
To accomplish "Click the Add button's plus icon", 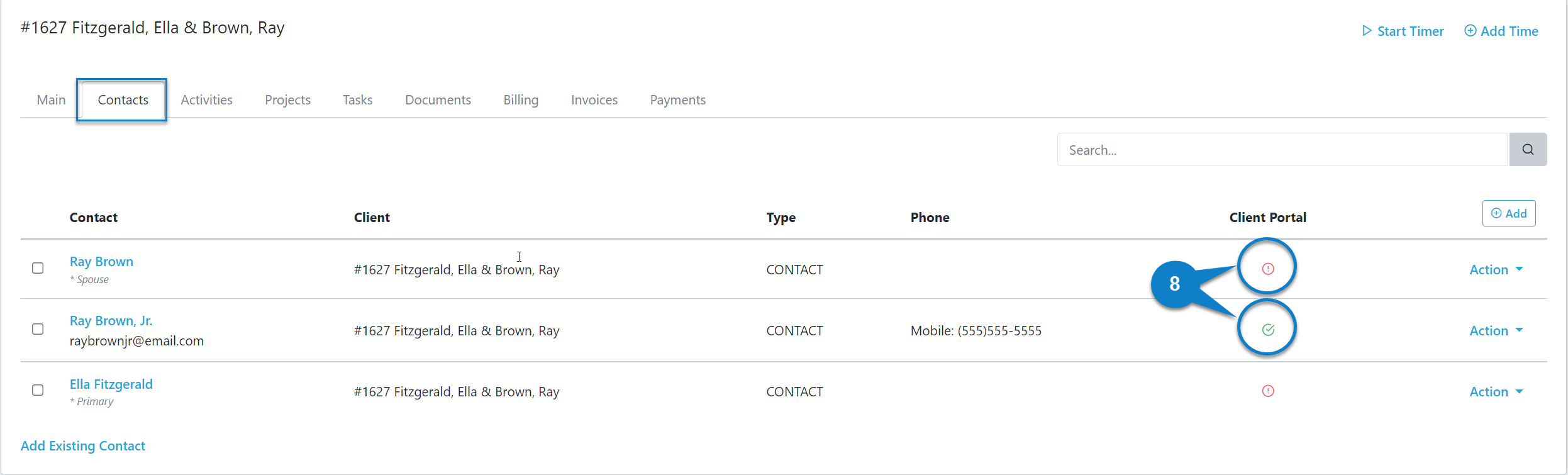I will coord(1498,213).
